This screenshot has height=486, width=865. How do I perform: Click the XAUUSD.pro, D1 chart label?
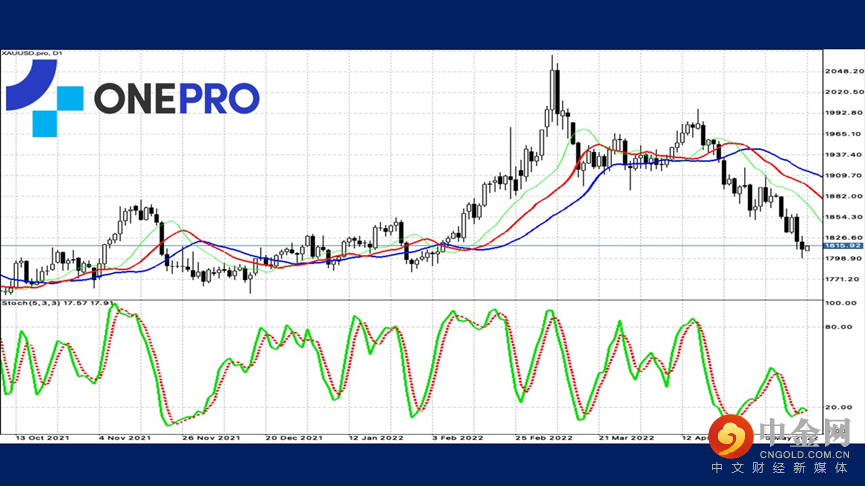(32, 54)
